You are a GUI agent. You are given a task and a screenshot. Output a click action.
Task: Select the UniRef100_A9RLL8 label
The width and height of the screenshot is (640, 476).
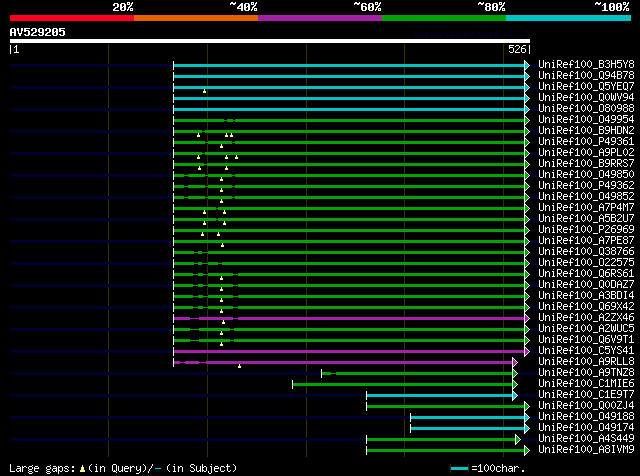(x=586, y=362)
